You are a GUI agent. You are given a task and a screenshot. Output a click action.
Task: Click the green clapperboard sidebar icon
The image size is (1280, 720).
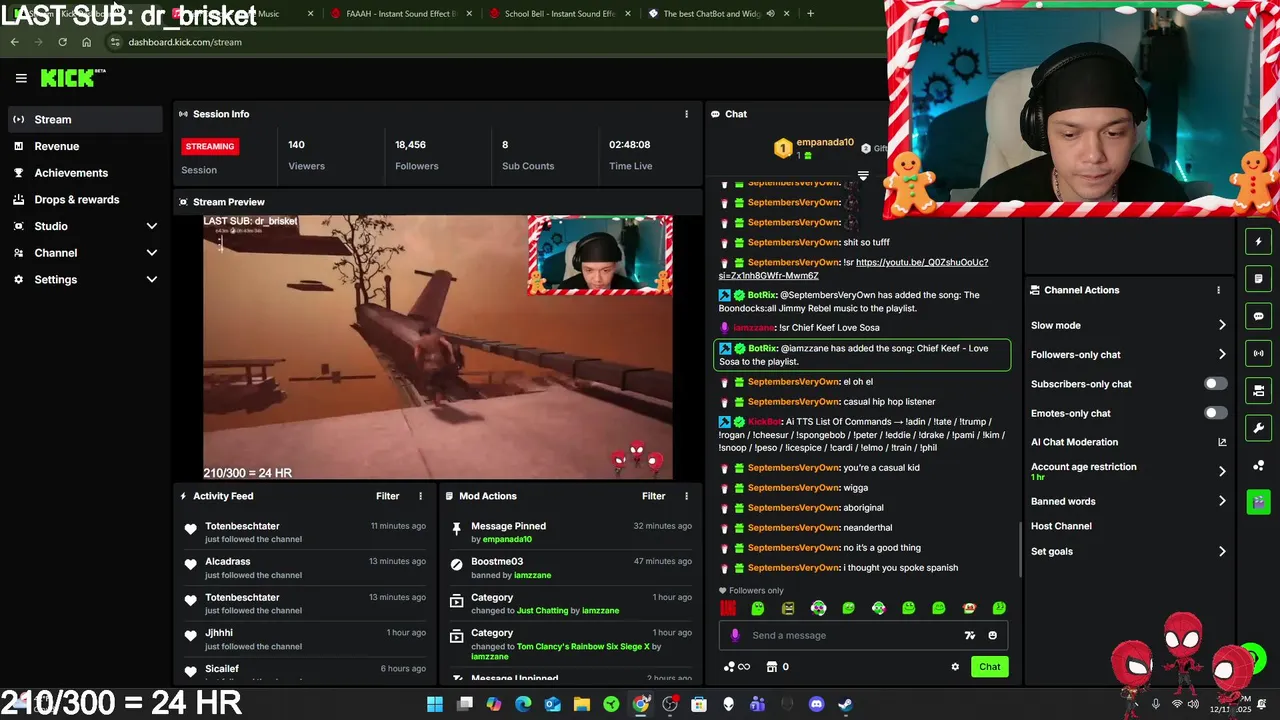[1258, 502]
